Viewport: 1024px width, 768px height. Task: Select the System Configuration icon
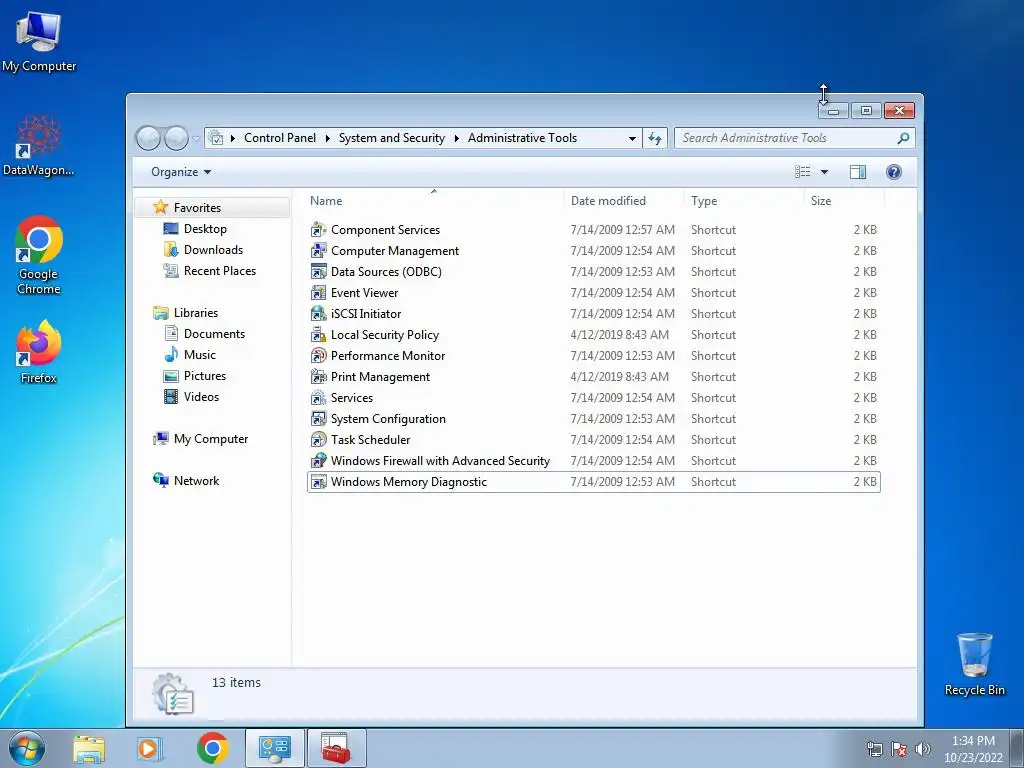point(318,419)
